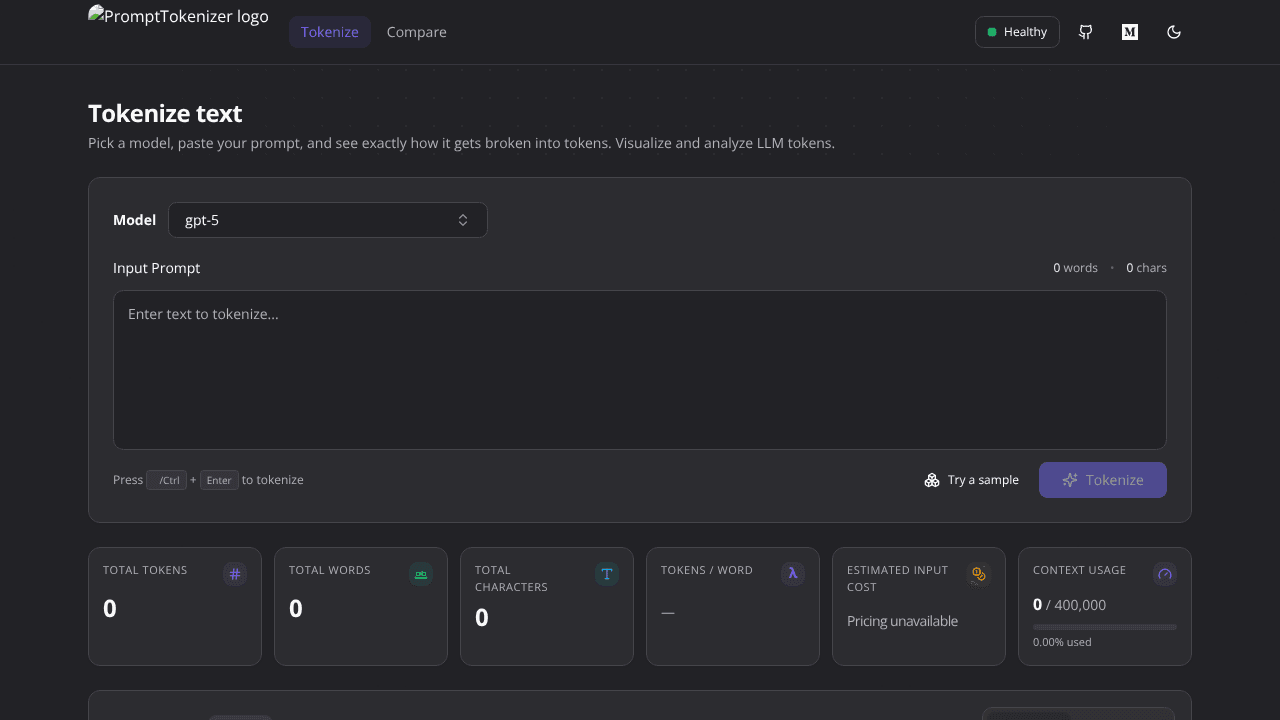
Task: Click the /Ctrl key hint badge
Action: point(166,480)
